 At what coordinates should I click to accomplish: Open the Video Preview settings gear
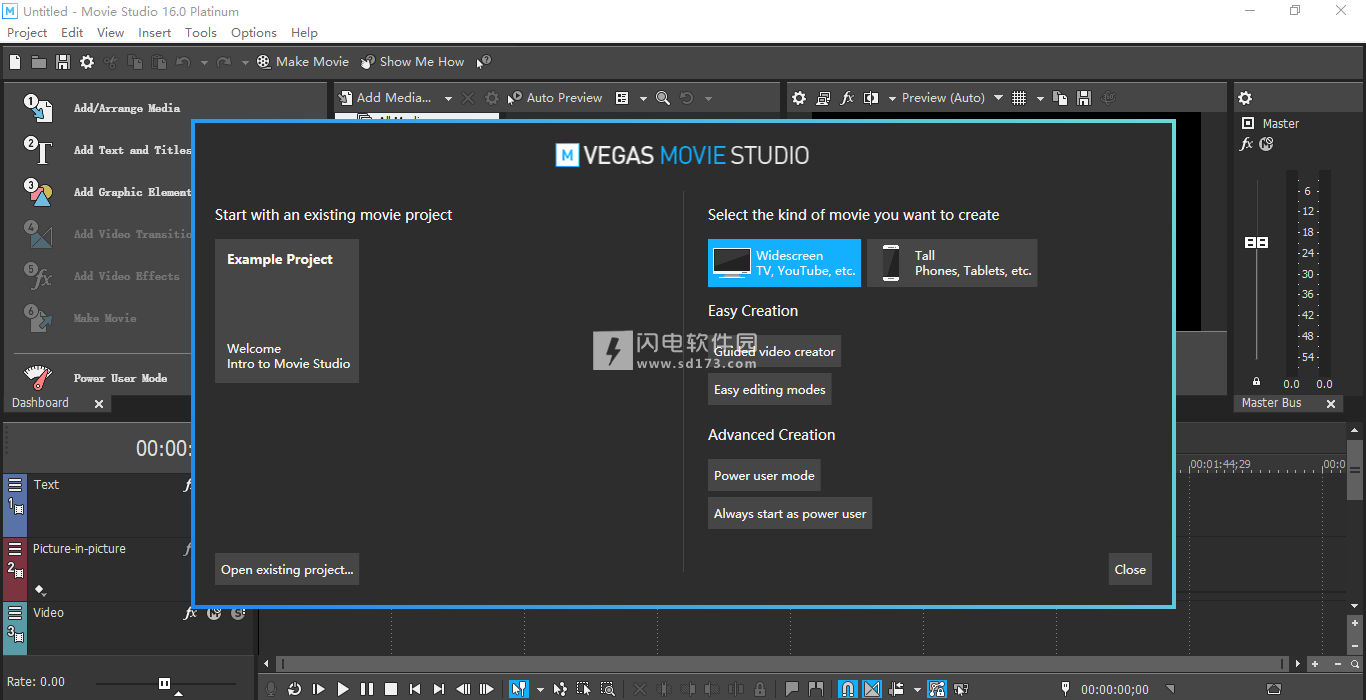click(x=799, y=98)
